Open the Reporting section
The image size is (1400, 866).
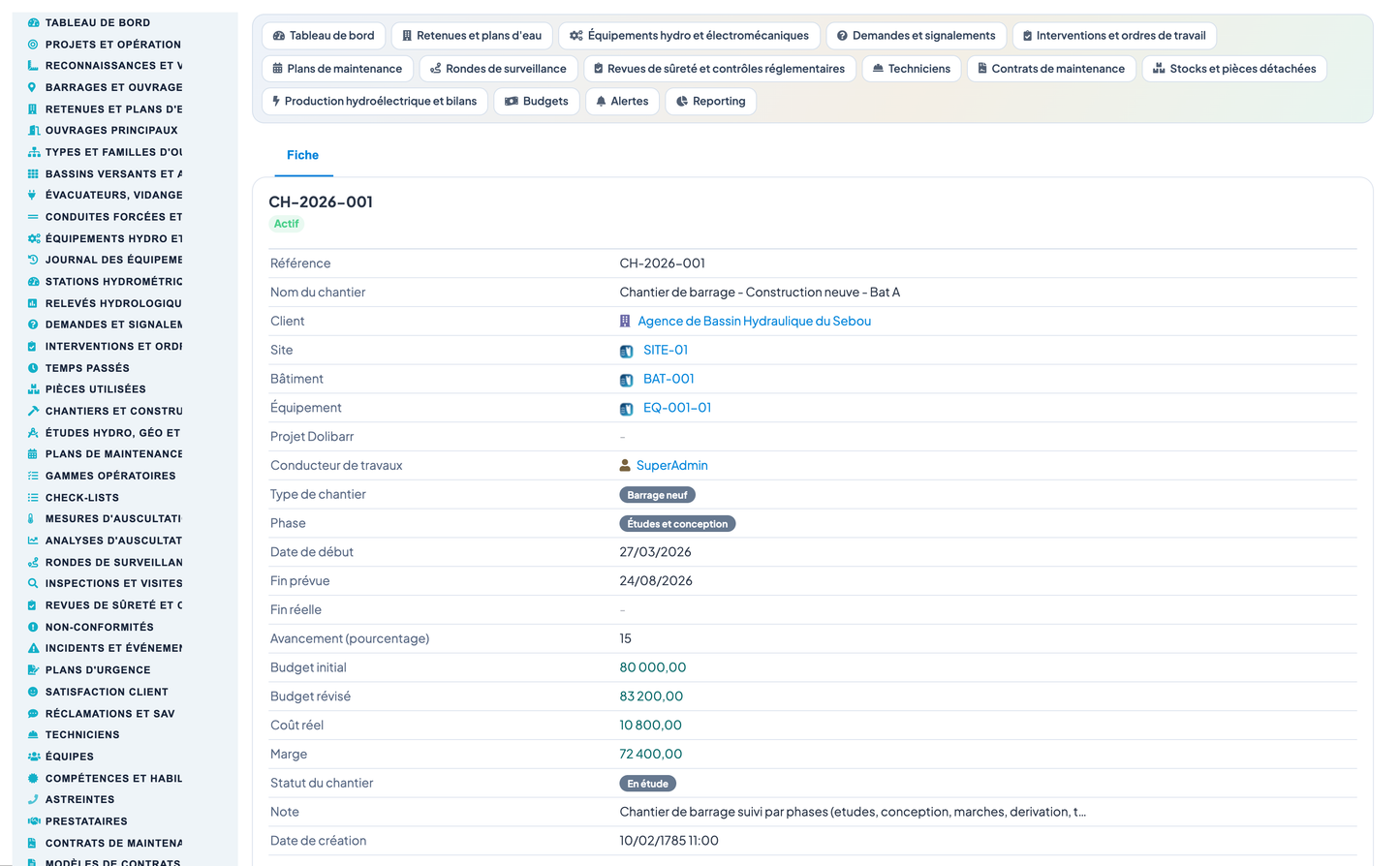coord(710,101)
